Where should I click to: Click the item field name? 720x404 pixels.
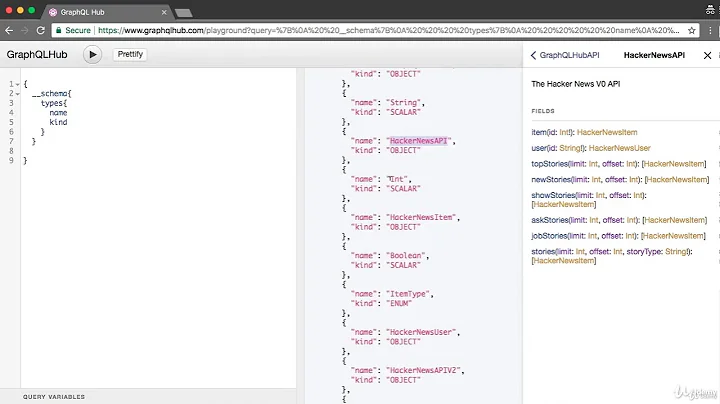[539, 132]
